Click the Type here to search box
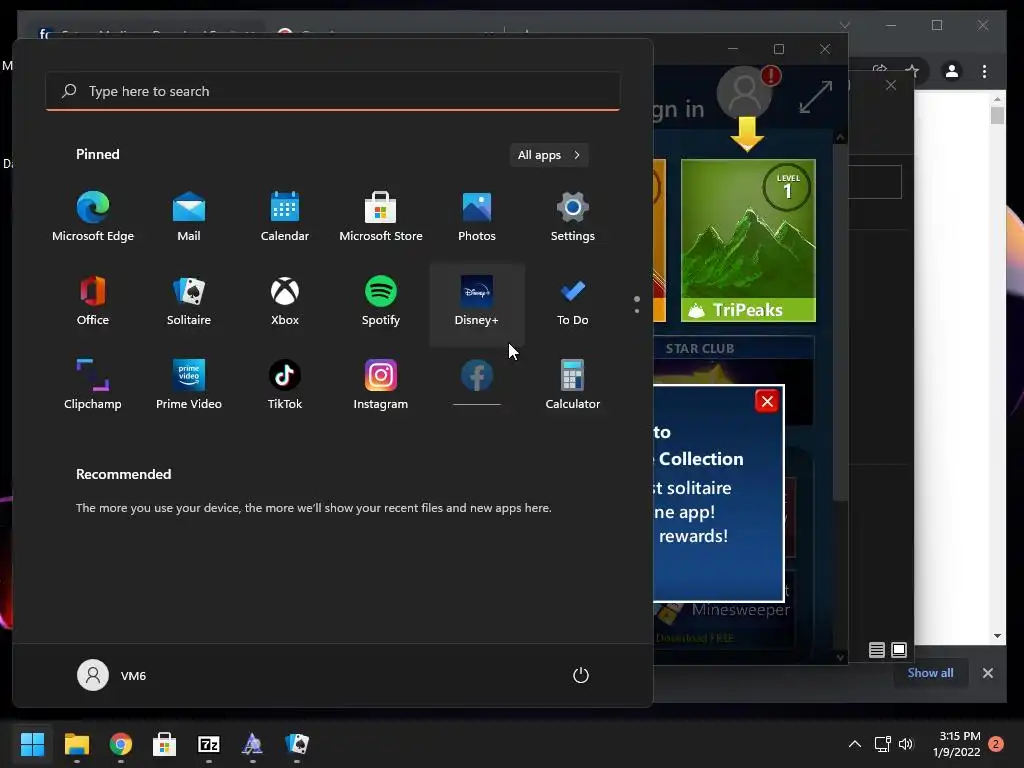The height and width of the screenshot is (768, 1024). pos(332,91)
